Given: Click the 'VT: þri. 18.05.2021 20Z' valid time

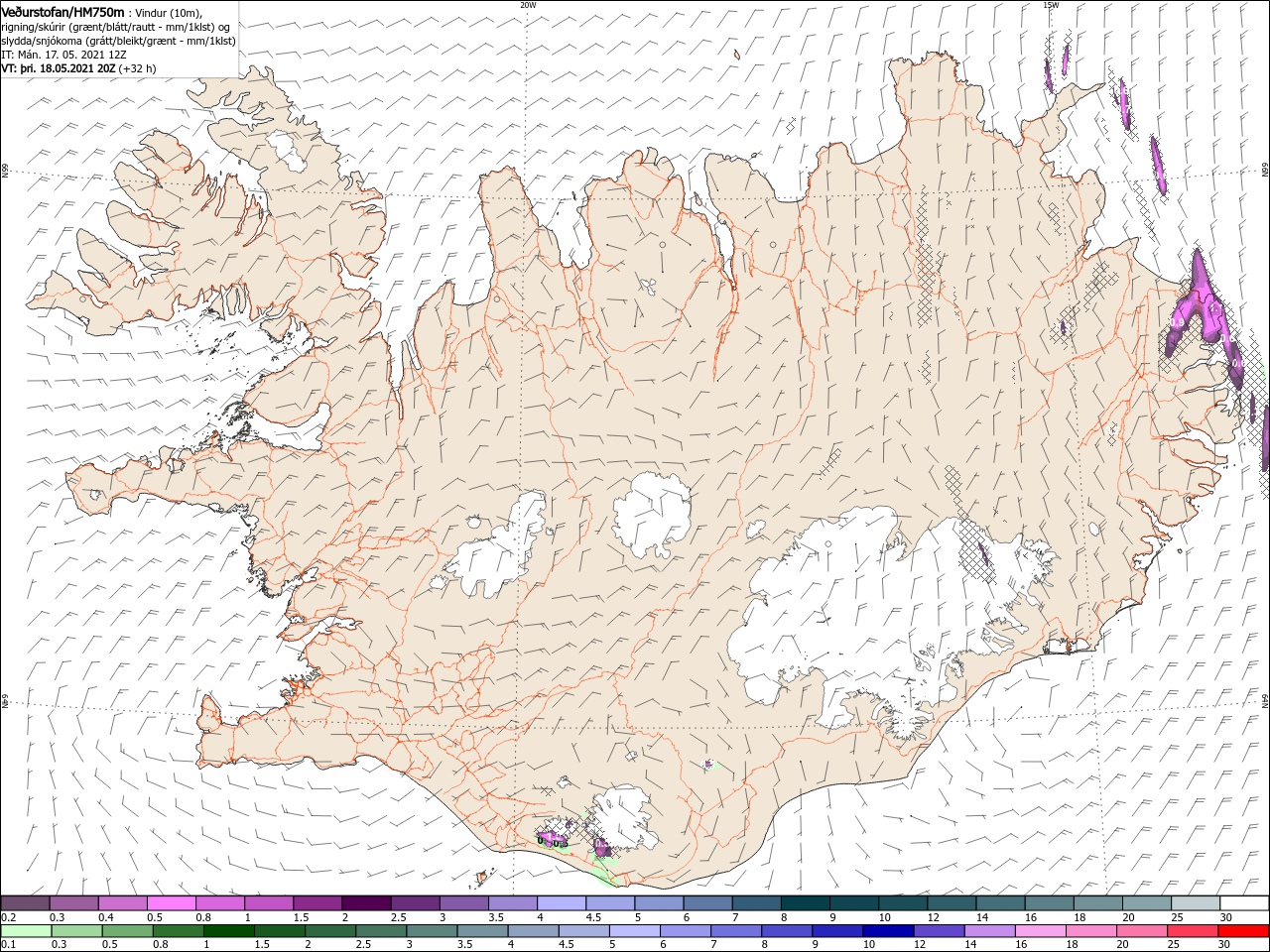Looking at the screenshot, I should click(58, 68).
